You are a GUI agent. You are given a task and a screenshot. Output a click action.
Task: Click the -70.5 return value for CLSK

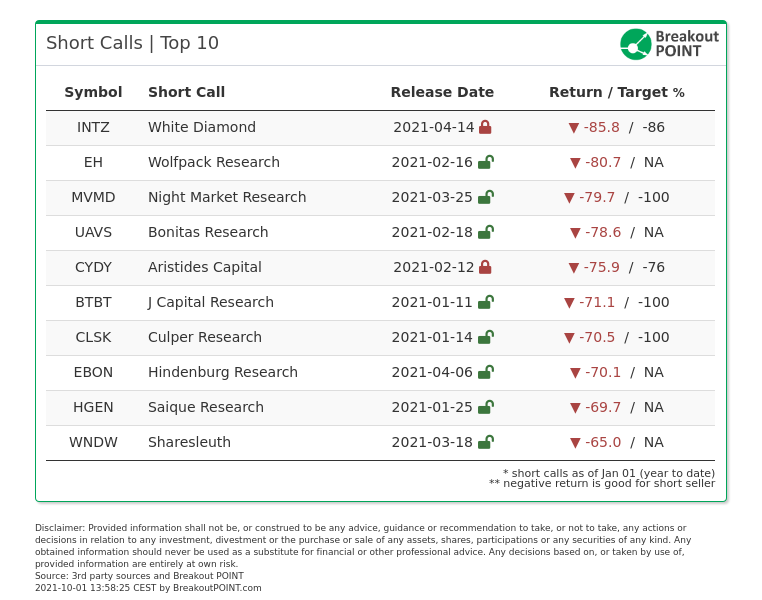[x=597, y=337]
